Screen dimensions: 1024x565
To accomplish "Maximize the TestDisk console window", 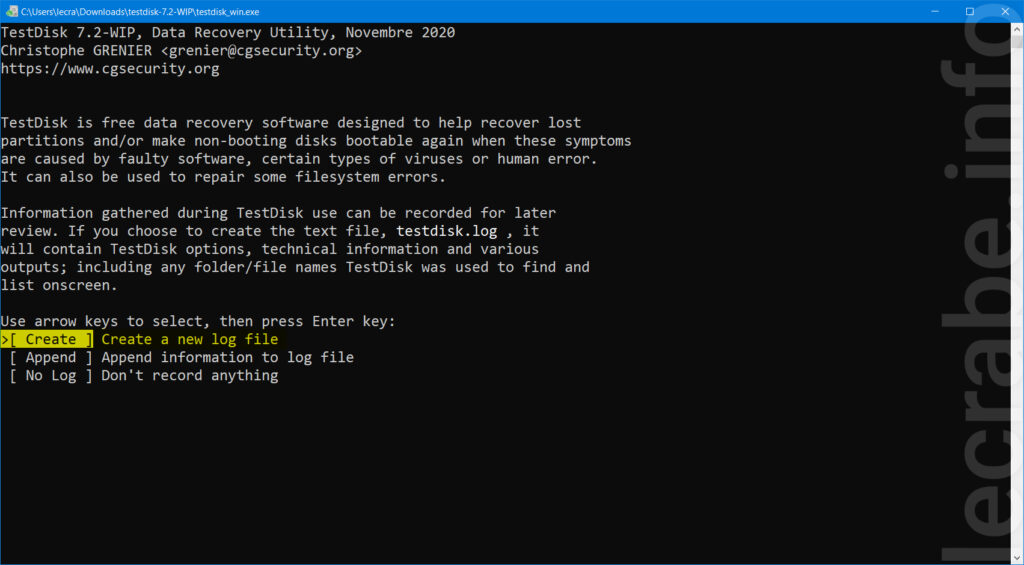I will click(x=970, y=11).
